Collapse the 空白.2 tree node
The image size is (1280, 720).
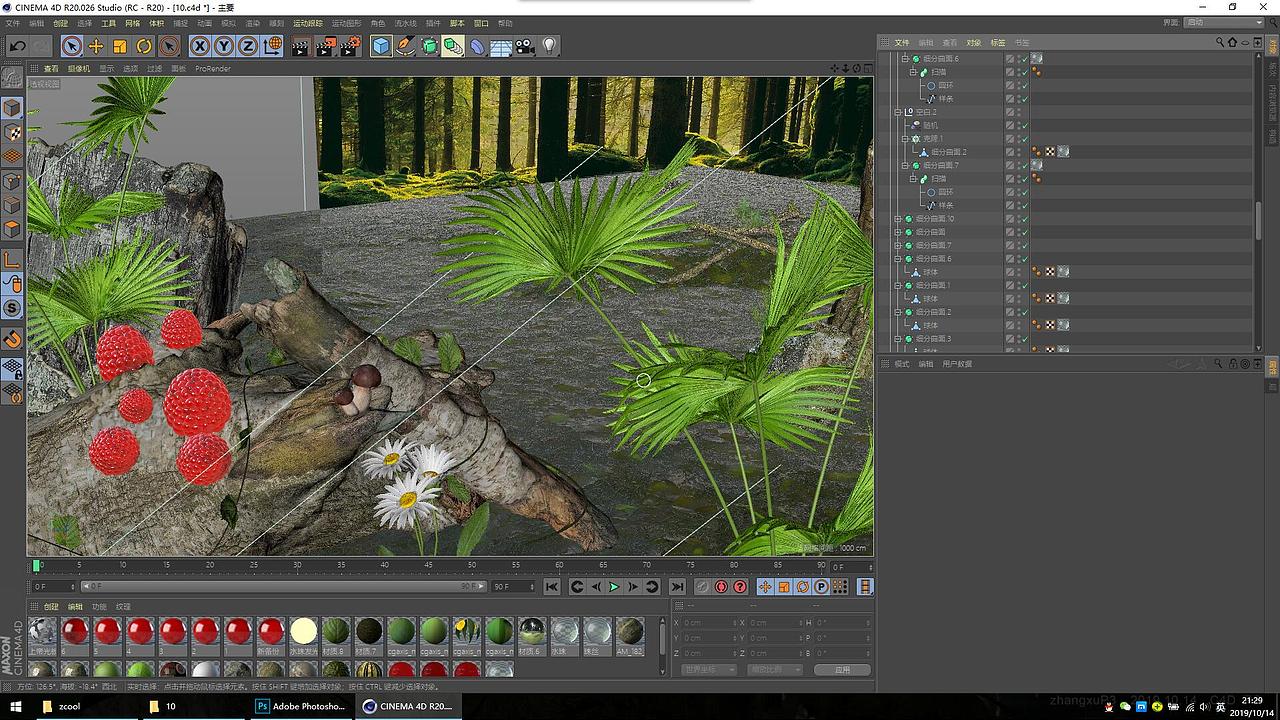(x=898, y=112)
